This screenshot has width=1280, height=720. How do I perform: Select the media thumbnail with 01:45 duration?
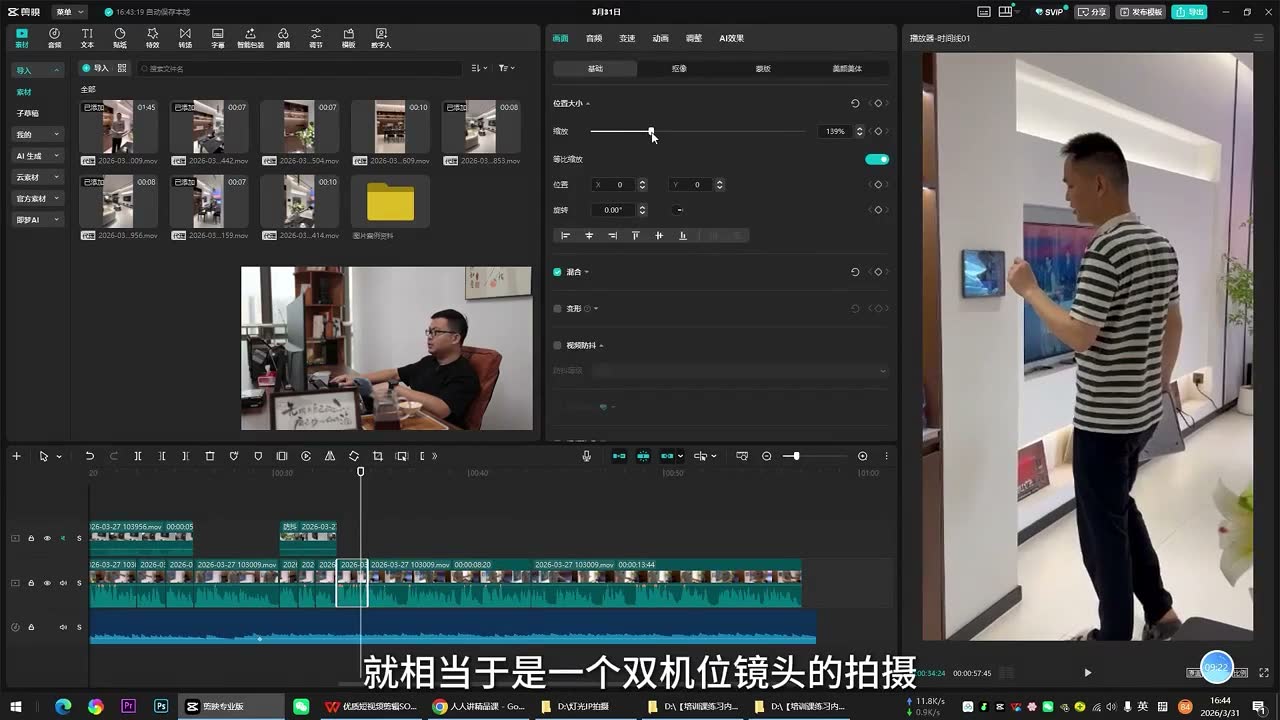click(118, 127)
